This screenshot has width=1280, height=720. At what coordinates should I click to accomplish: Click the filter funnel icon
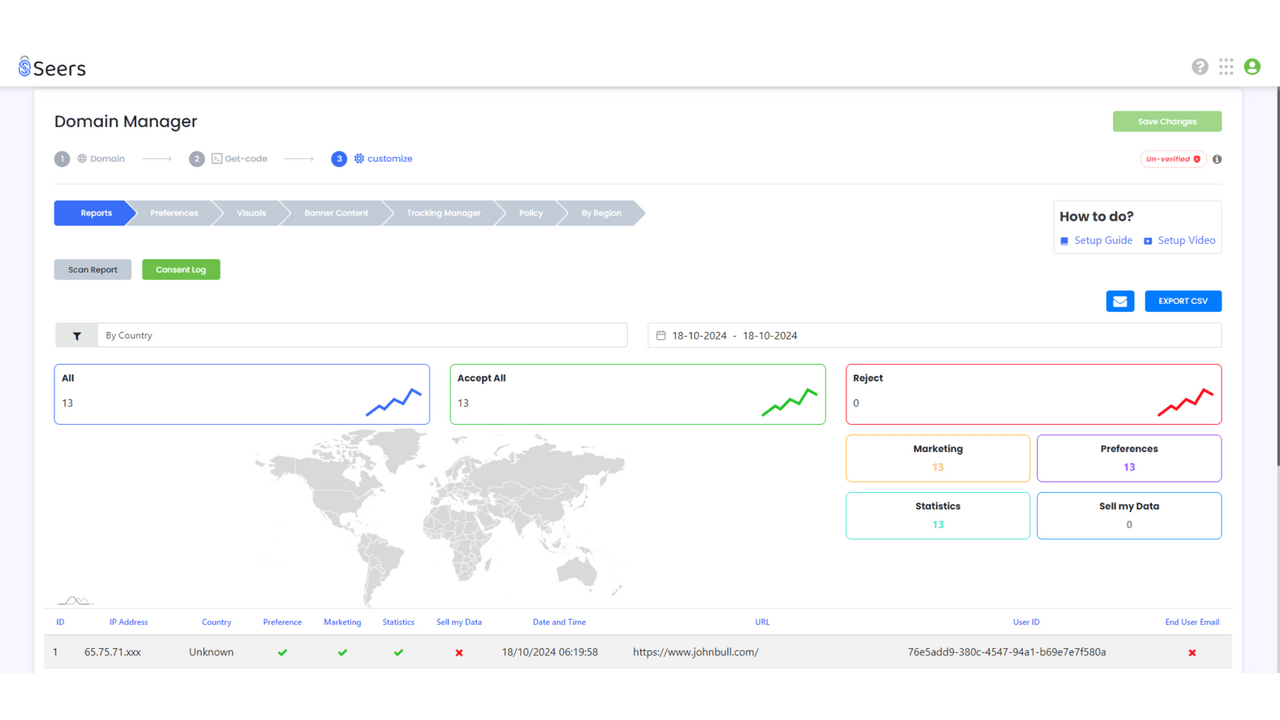(x=76, y=336)
